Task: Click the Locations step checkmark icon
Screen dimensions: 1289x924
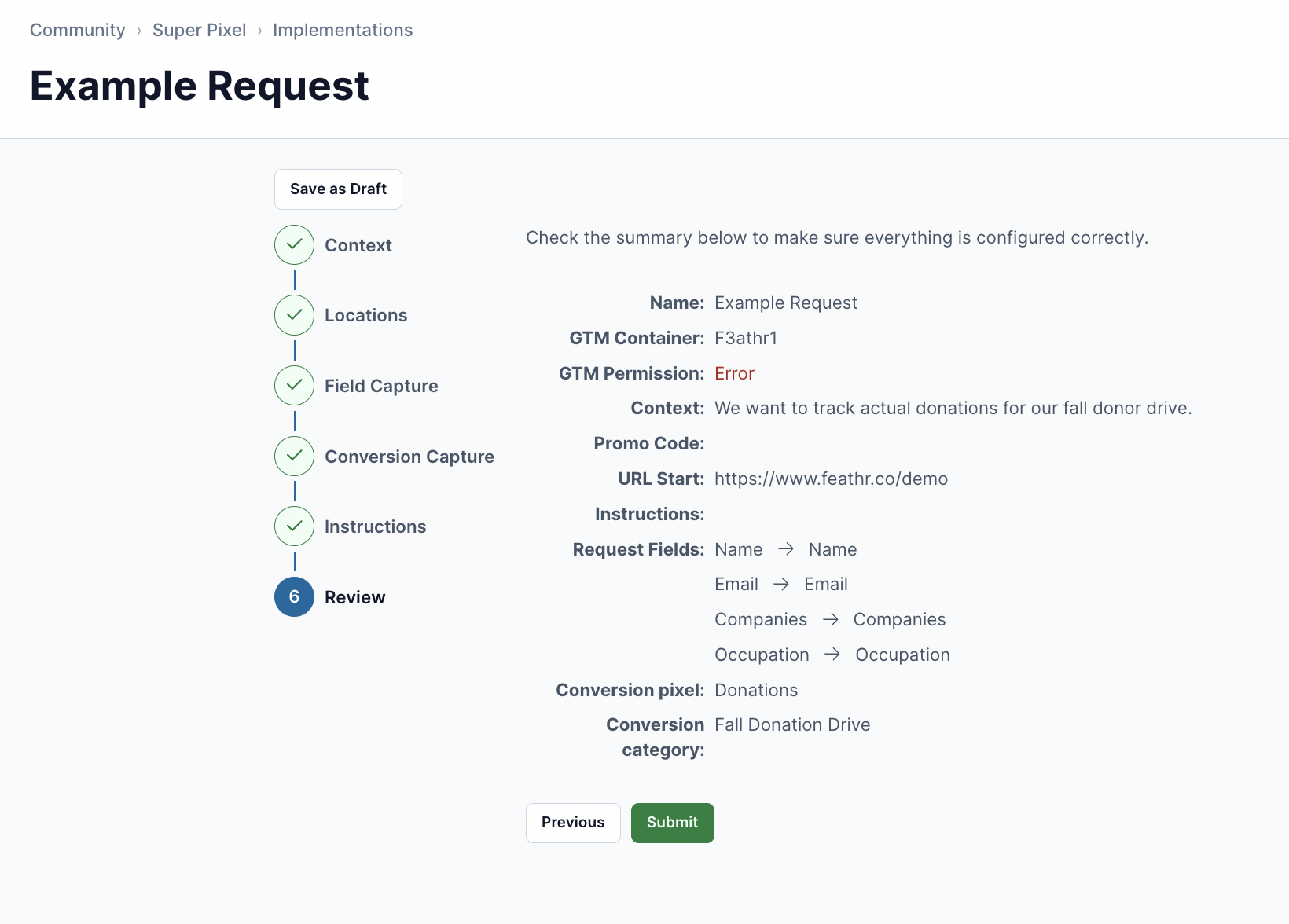Action: (x=294, y=315)
